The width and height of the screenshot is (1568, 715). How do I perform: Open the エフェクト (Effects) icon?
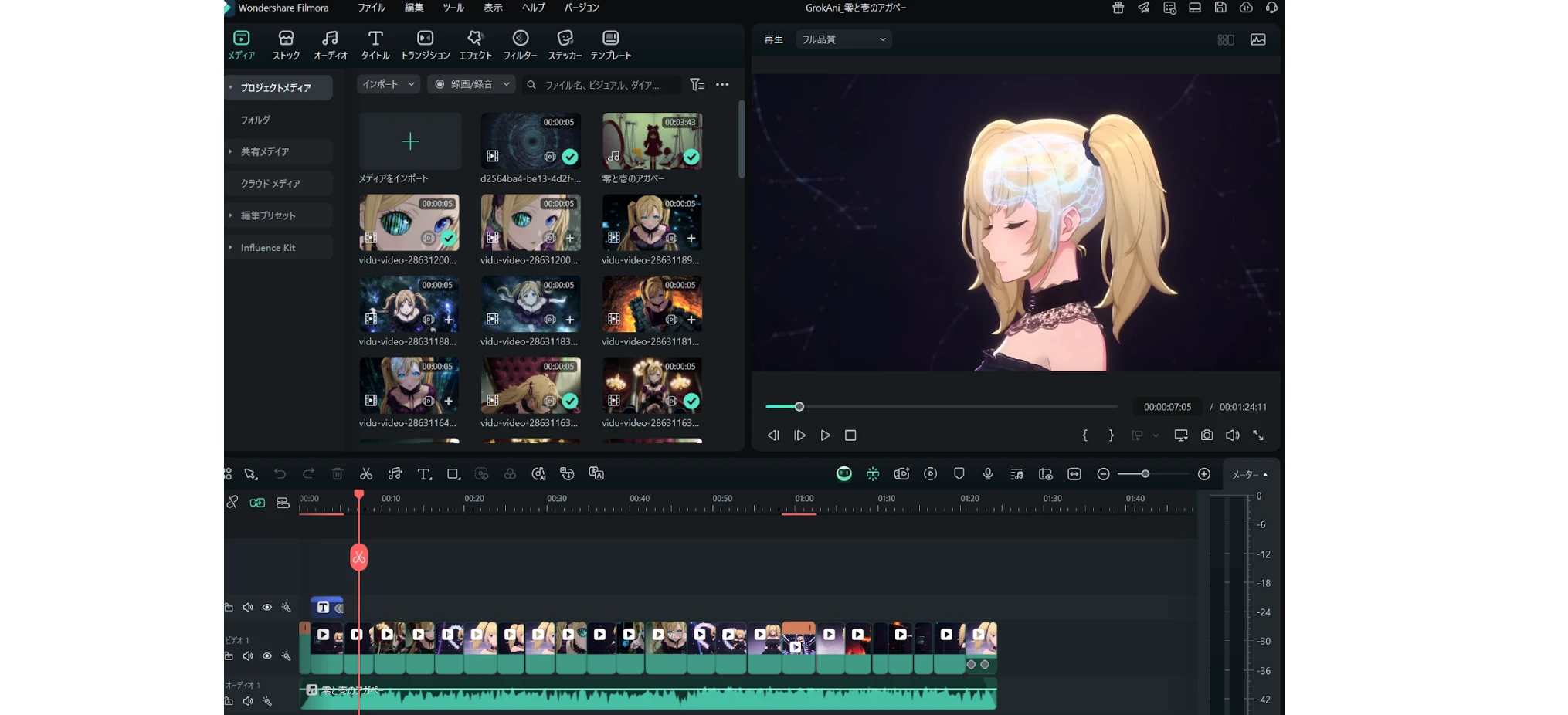(475, 45)
